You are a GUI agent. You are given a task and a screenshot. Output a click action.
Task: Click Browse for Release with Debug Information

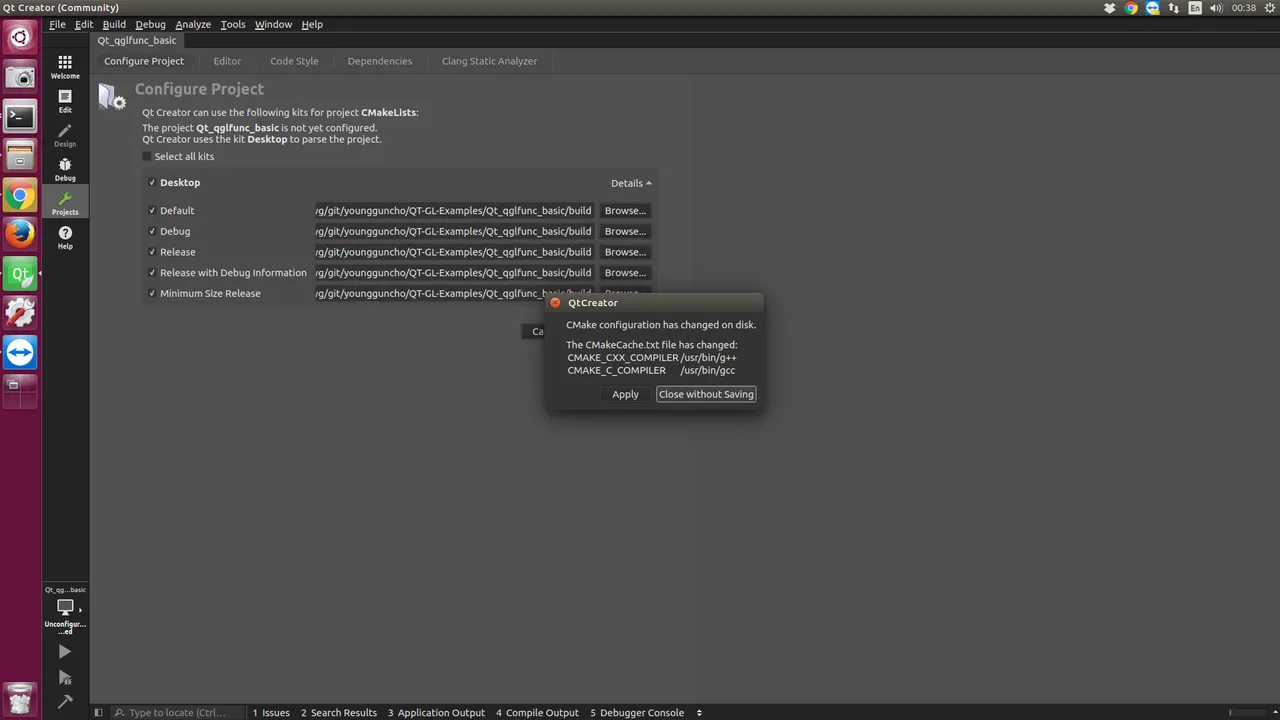625,273
